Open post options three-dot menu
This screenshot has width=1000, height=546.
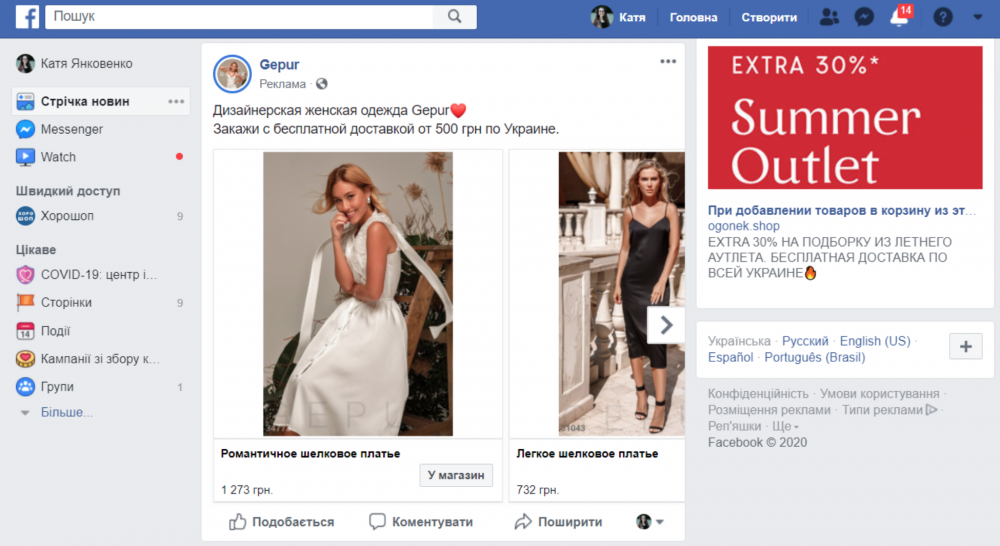668,61
